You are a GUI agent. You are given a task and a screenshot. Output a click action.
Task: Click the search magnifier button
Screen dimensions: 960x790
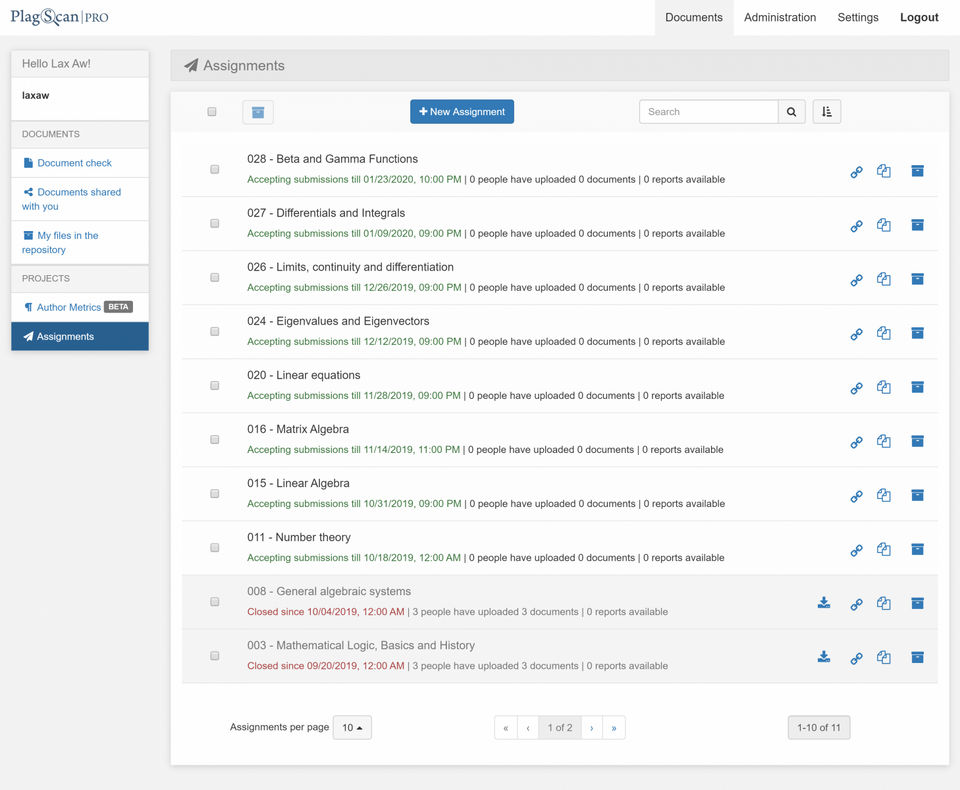(x=791, y=112)
